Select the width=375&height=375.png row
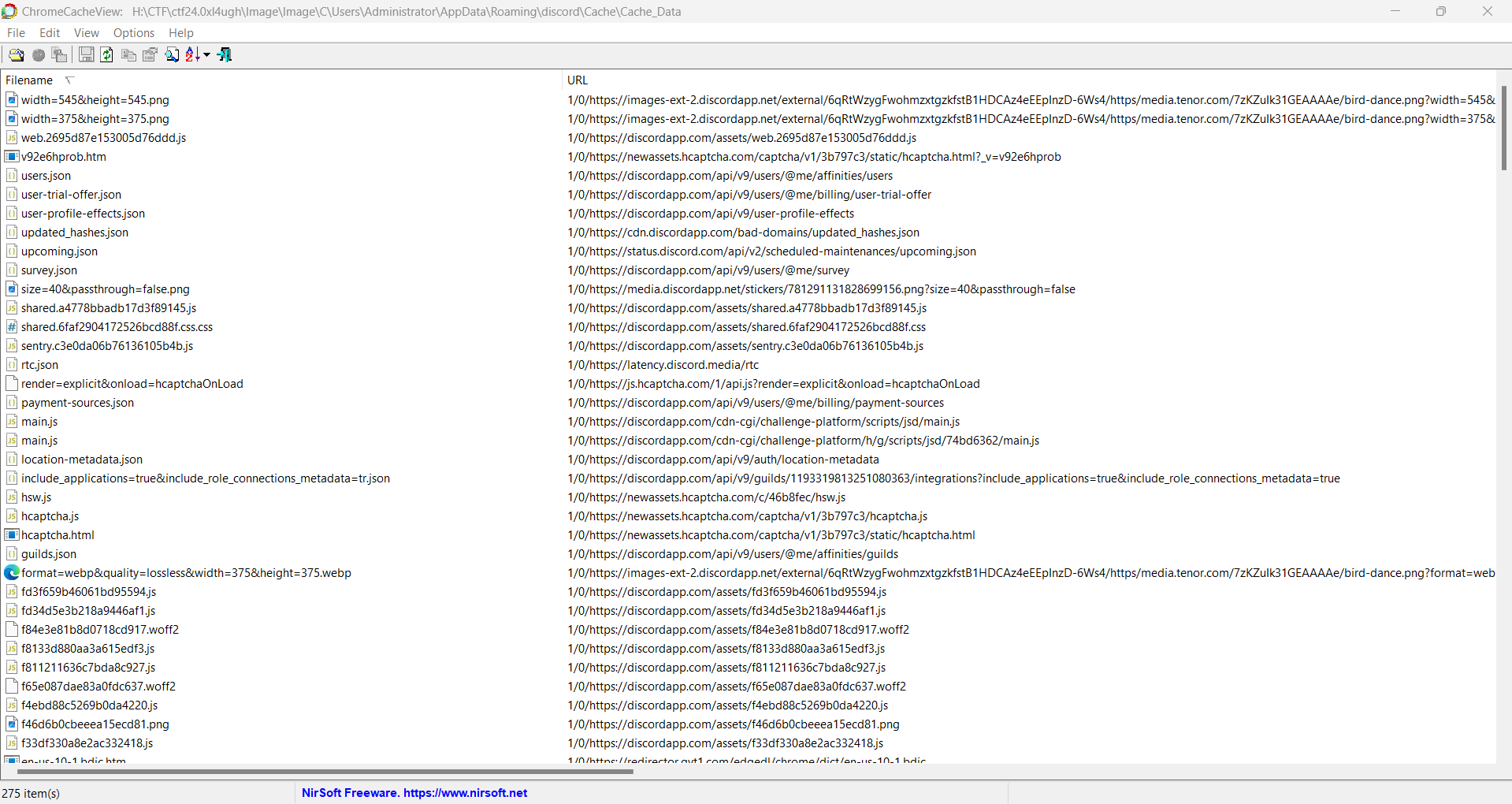Image resolution: width=1512 pixels, height=804 pixels. tap(95, 118)
